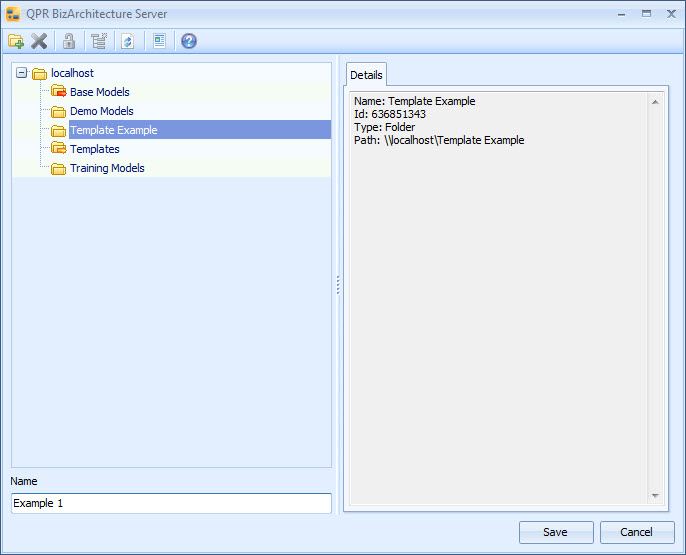The image size is (686, 555).
Task: Select the Base Models folder
Action: (x=99, y=92)
